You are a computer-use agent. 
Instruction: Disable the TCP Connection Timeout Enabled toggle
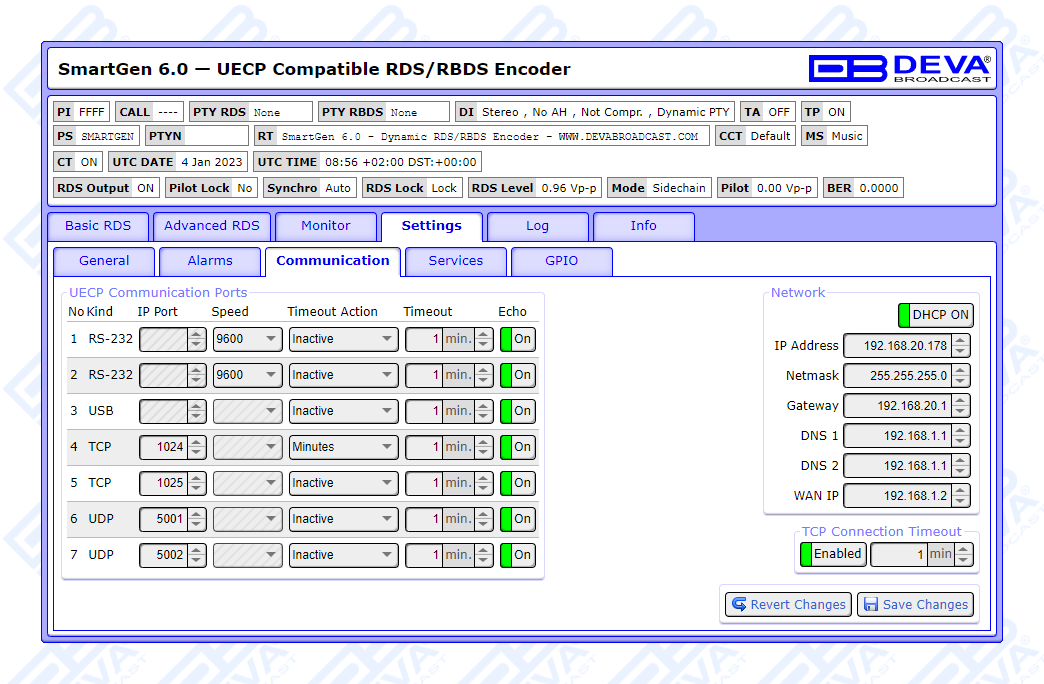832,554
